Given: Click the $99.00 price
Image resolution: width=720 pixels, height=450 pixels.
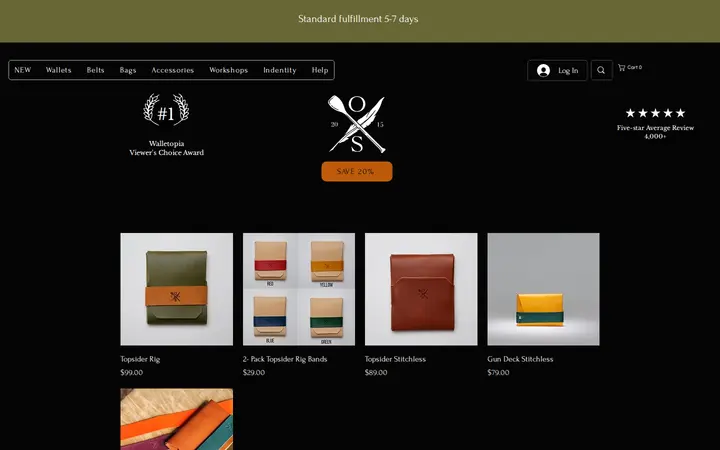Looking at the screenshot, I should coord(131,372).
